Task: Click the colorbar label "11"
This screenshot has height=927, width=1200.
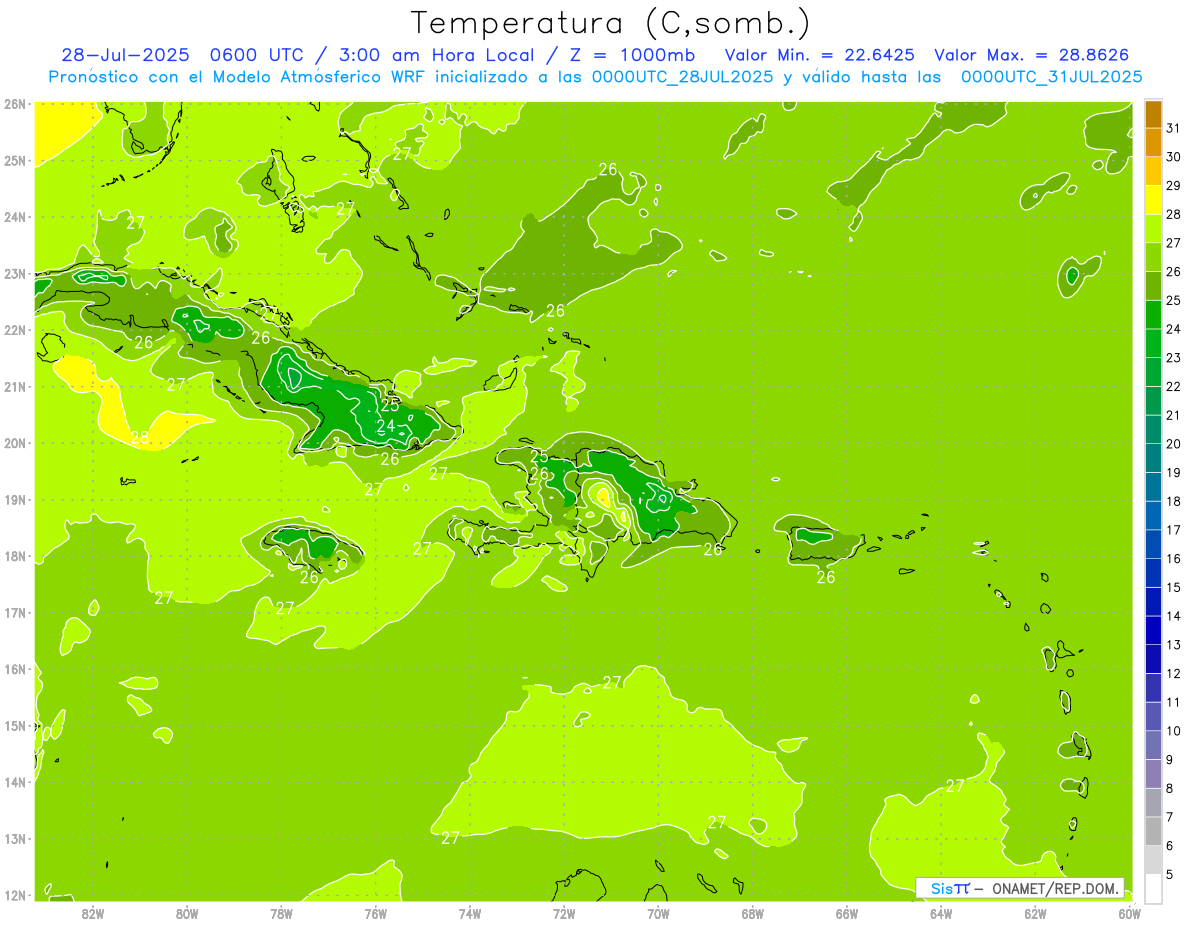Action: click(x=1174, y=702)
